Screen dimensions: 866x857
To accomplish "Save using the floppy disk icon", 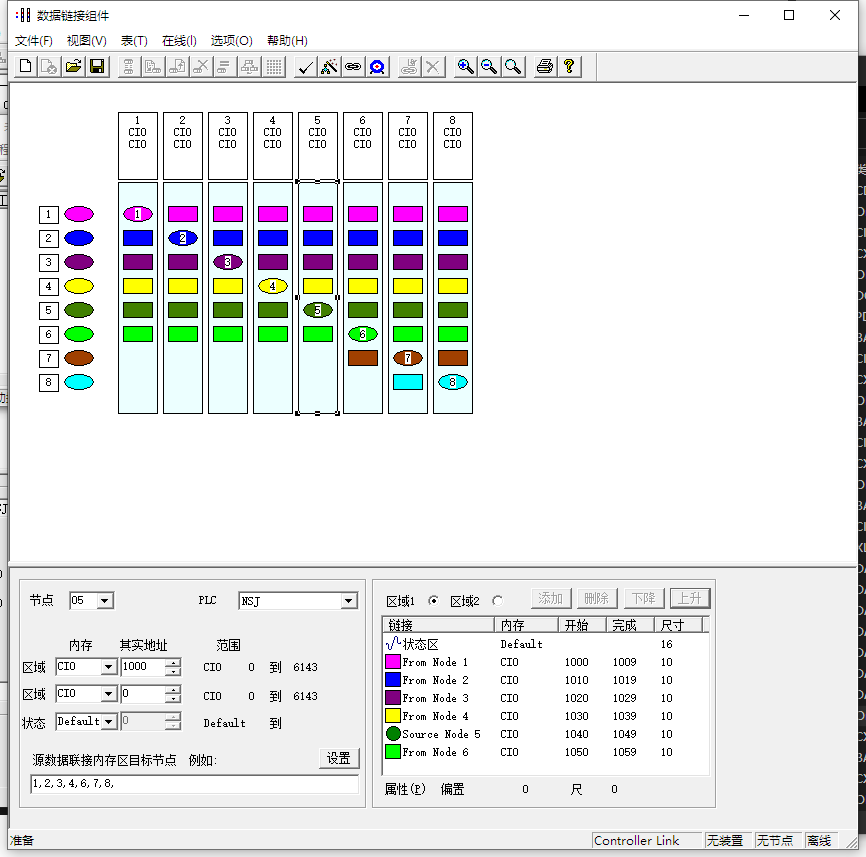I will point(97,67).
